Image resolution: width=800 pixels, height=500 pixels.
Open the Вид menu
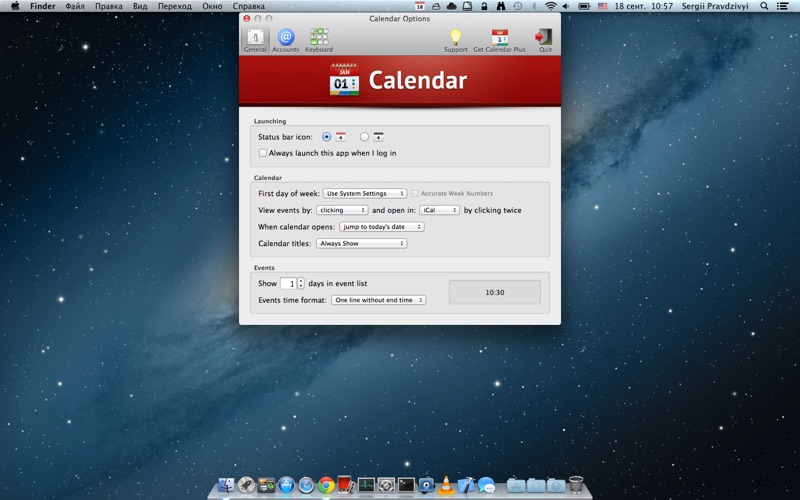coord(140,6)
